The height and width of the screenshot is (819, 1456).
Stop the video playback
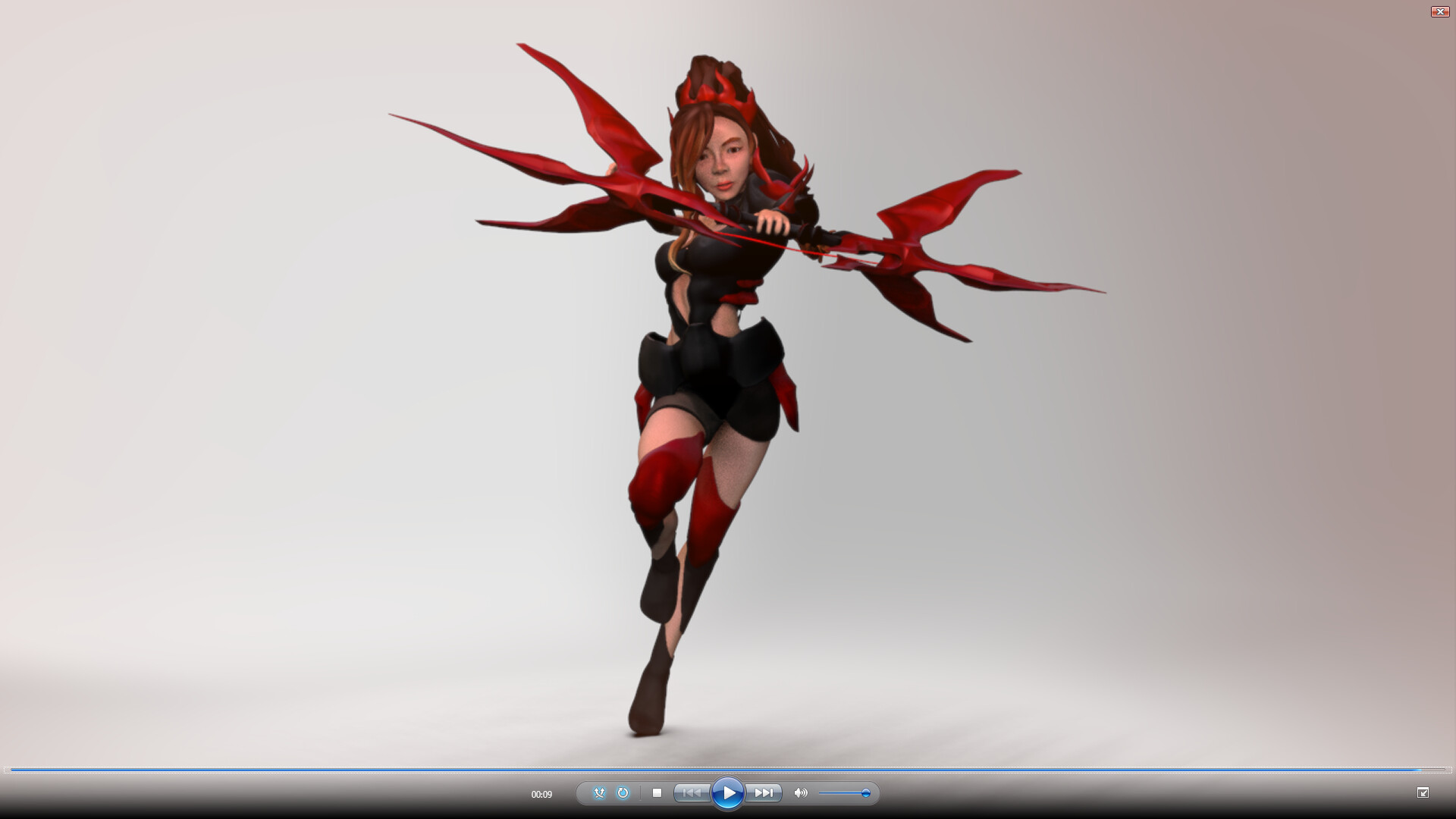click(657, 793)
